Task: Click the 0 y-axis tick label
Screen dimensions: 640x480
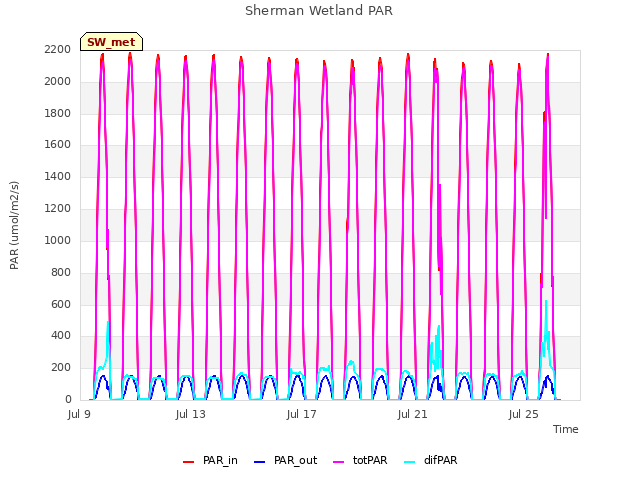Action: 68,399
